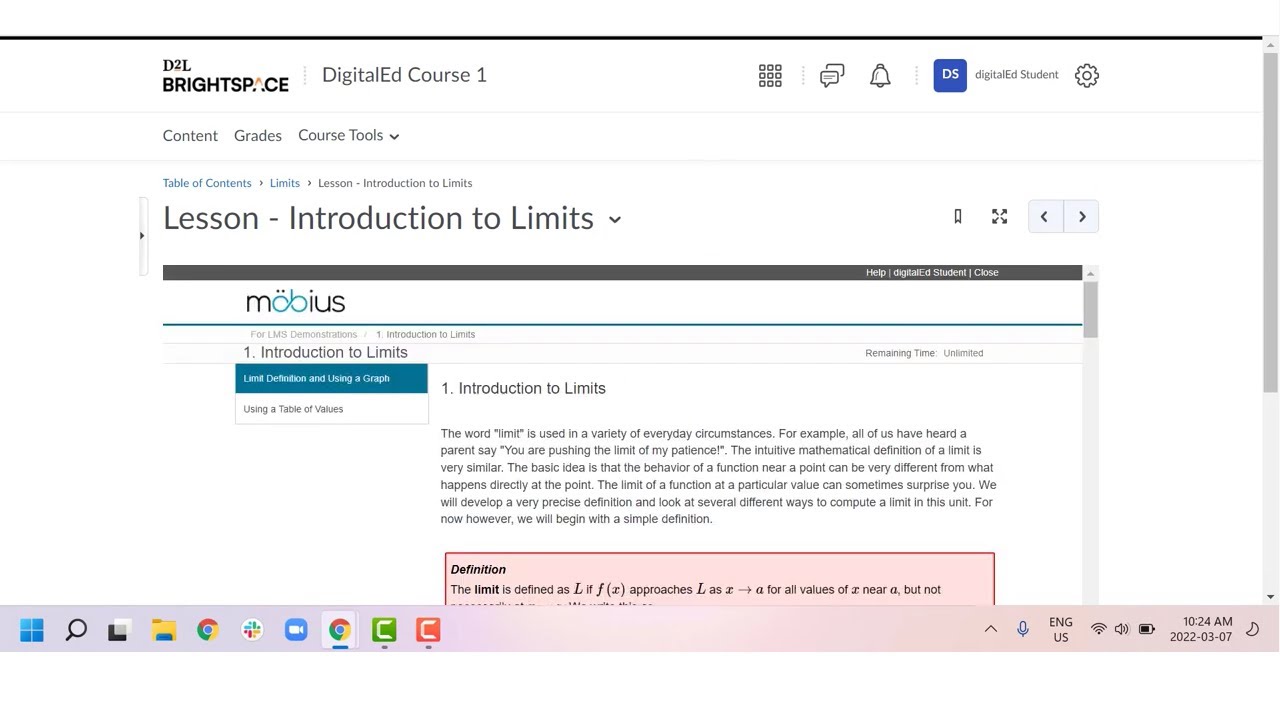Click the DS user avatar
The image size is (1280, 720).
coord(950,75)
